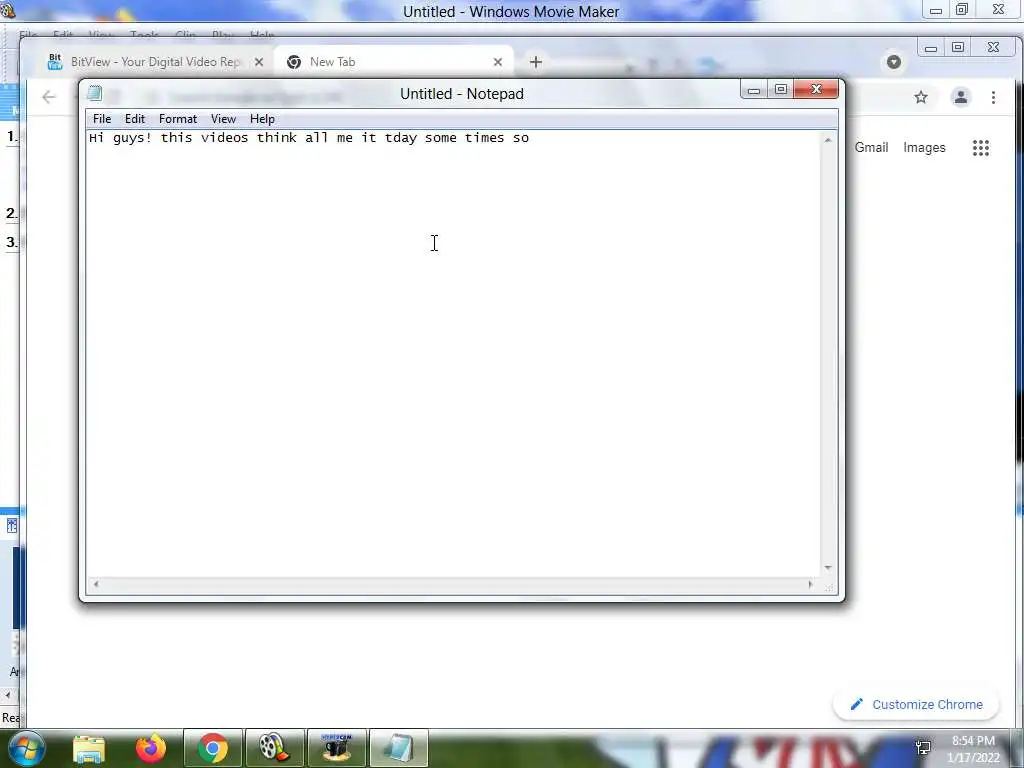Minimize the Windows Movie Maker window
The height and width of the screenshot is (768, 1024).
[936, 10]
